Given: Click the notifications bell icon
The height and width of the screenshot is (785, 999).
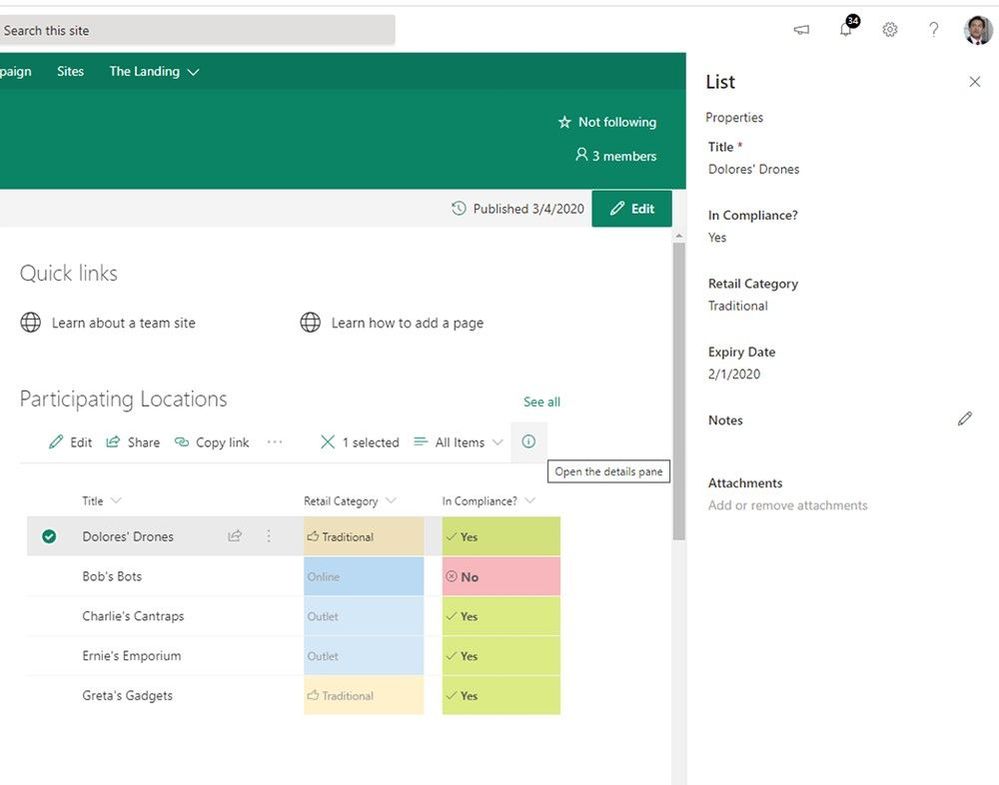Looking at the screenshot, I should 846,30.
